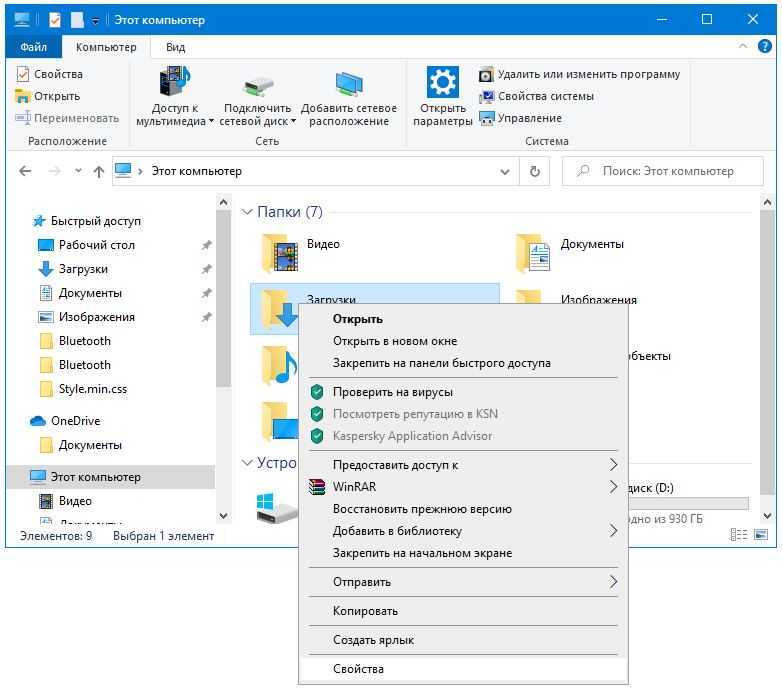This screenshot has height=692, width=782.
Task: Choose Свойства at bottom of context menu
Action: [463, 669]
